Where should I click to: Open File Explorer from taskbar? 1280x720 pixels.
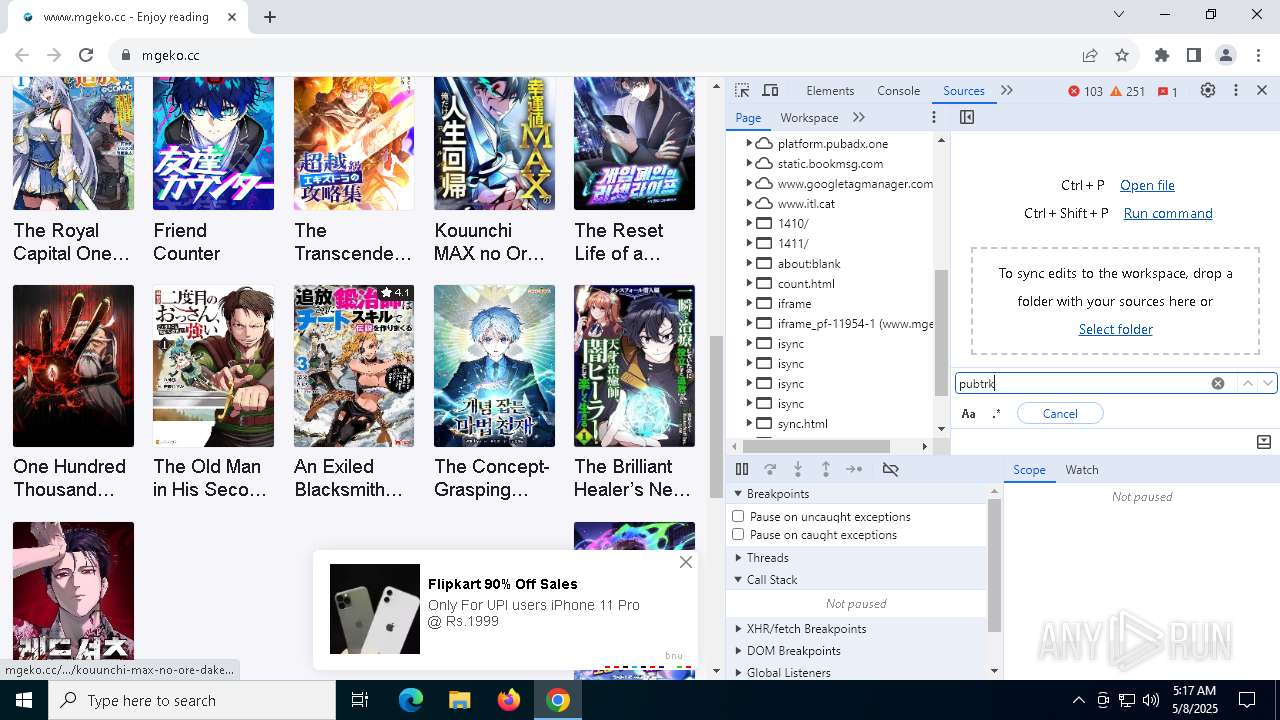460,700
